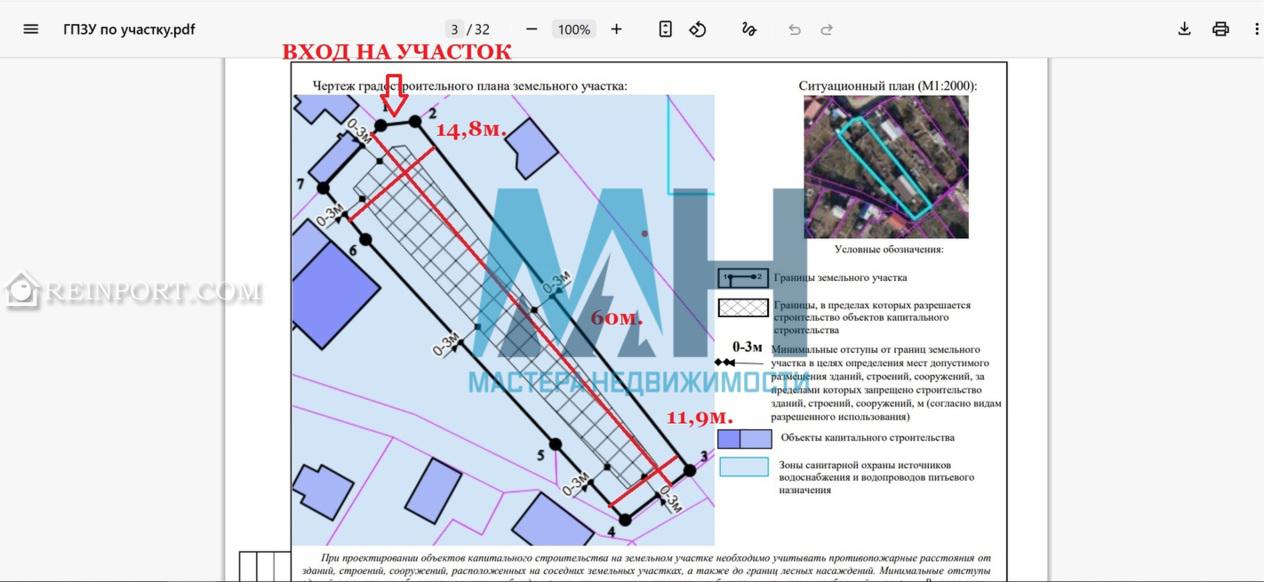
Task: Click the red entrance arrow on the plan
Action: coord(395,94)
